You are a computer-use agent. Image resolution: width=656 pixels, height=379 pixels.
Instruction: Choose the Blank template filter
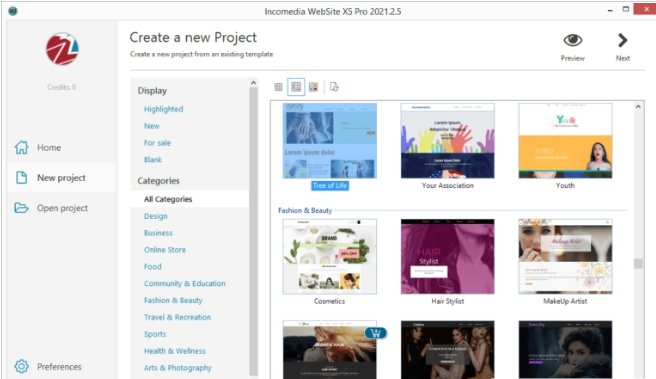point(153,159)
